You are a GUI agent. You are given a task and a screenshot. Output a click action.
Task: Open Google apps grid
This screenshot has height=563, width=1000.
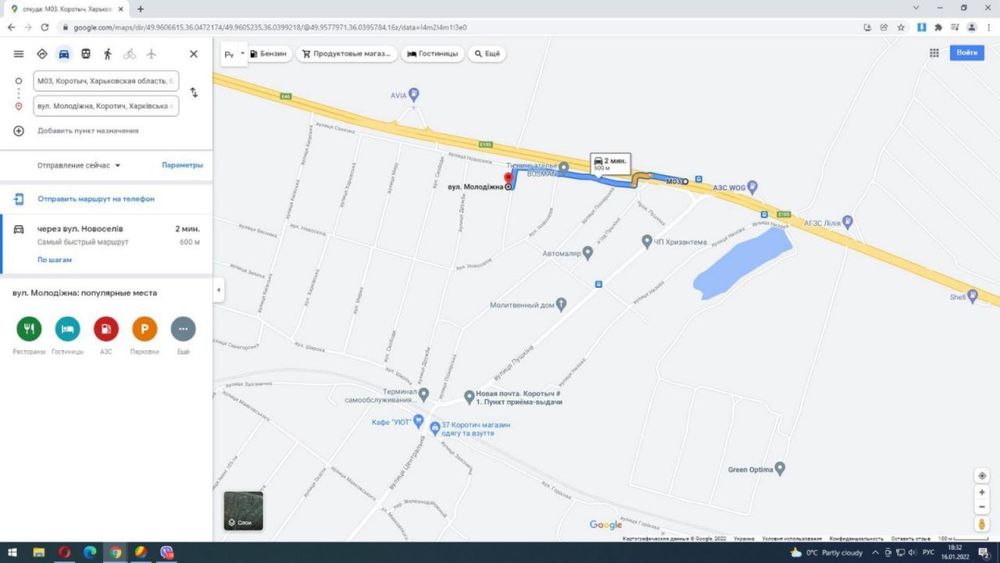[x=934, y=53]
